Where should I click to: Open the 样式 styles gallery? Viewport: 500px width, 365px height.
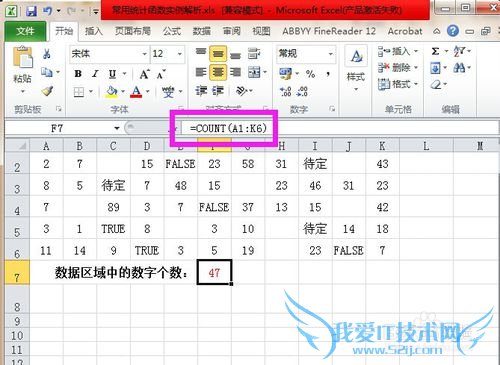tap(356, 68)
